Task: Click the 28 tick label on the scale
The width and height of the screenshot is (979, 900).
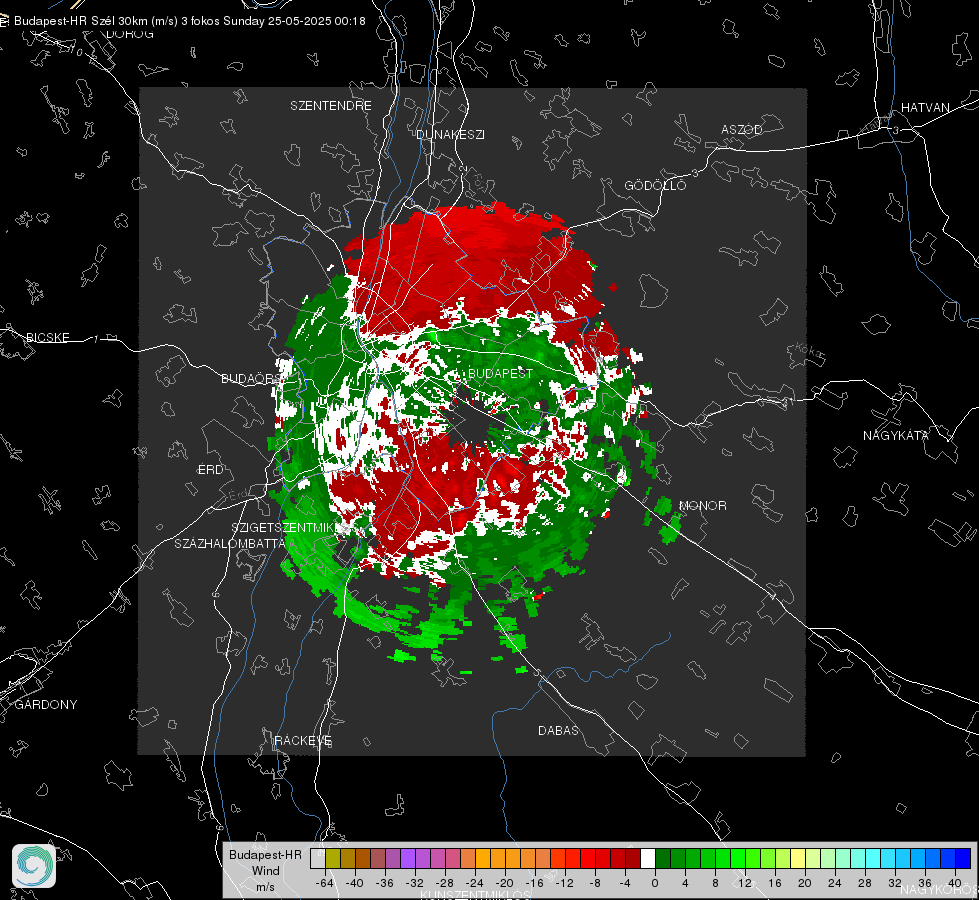Action: [x=865, y=883]
